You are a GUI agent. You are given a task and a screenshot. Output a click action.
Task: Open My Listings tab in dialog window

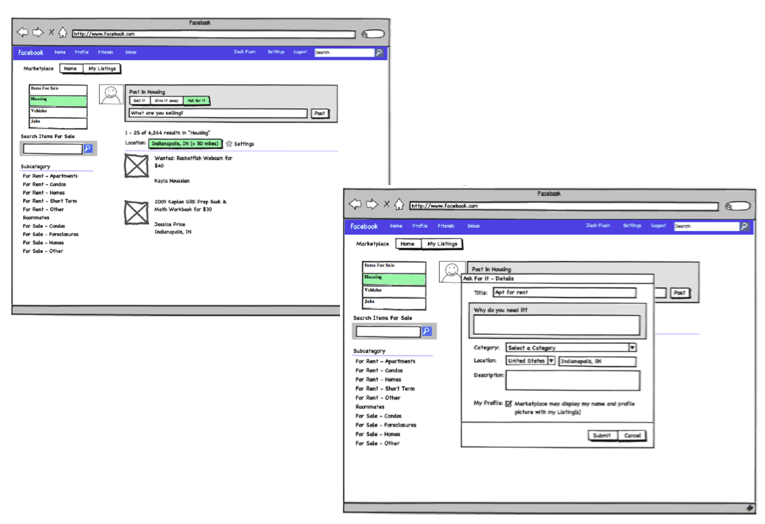(442, 243)
